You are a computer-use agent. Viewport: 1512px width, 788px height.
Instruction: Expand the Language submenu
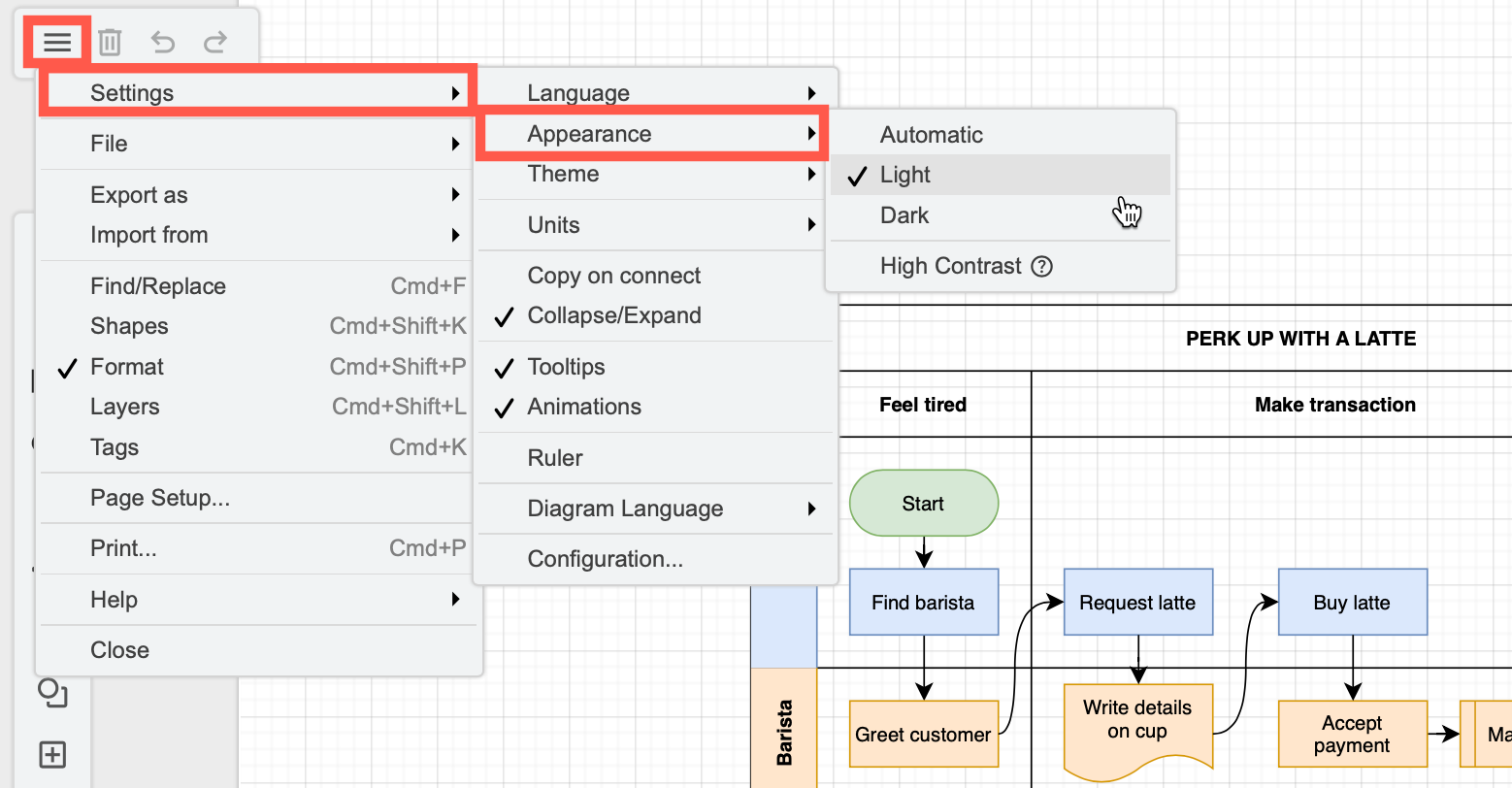click(578, 92)
